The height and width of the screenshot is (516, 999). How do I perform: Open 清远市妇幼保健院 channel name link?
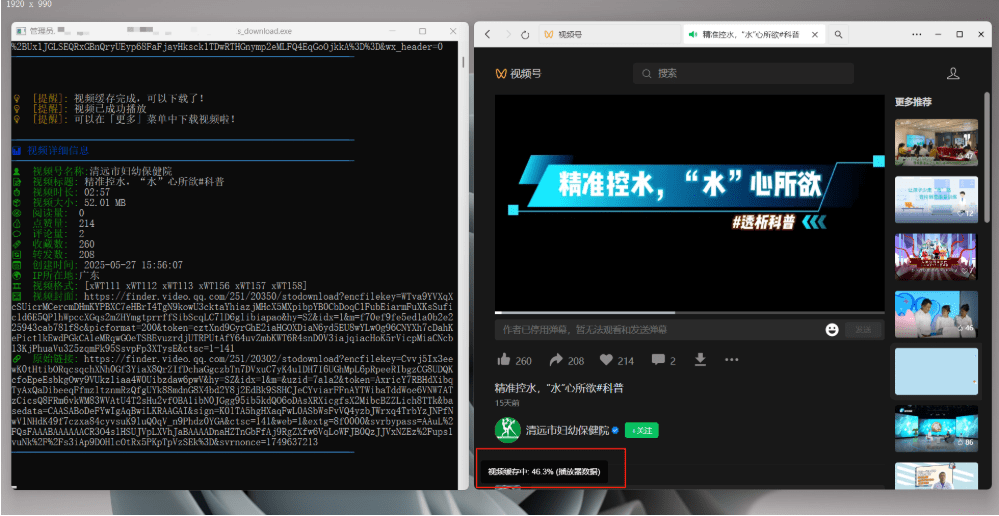(x=568, y=430)
